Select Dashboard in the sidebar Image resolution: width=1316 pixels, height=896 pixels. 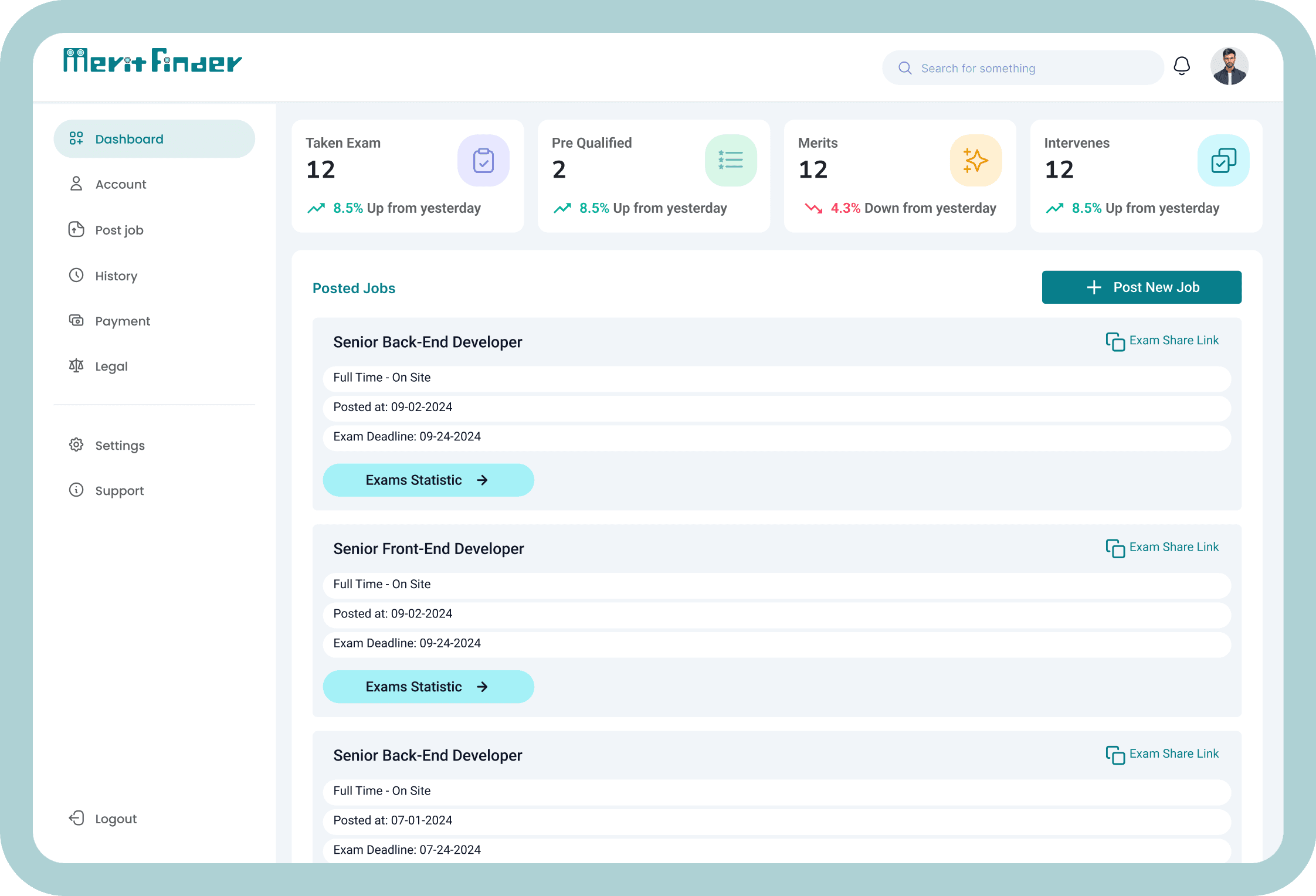[x=154, y=139]
